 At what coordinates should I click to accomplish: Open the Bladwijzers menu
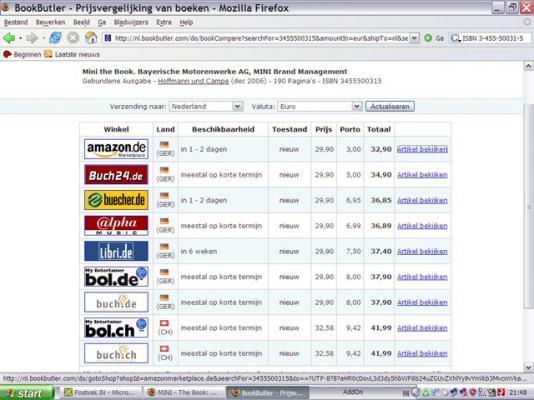tap(131, 22)
